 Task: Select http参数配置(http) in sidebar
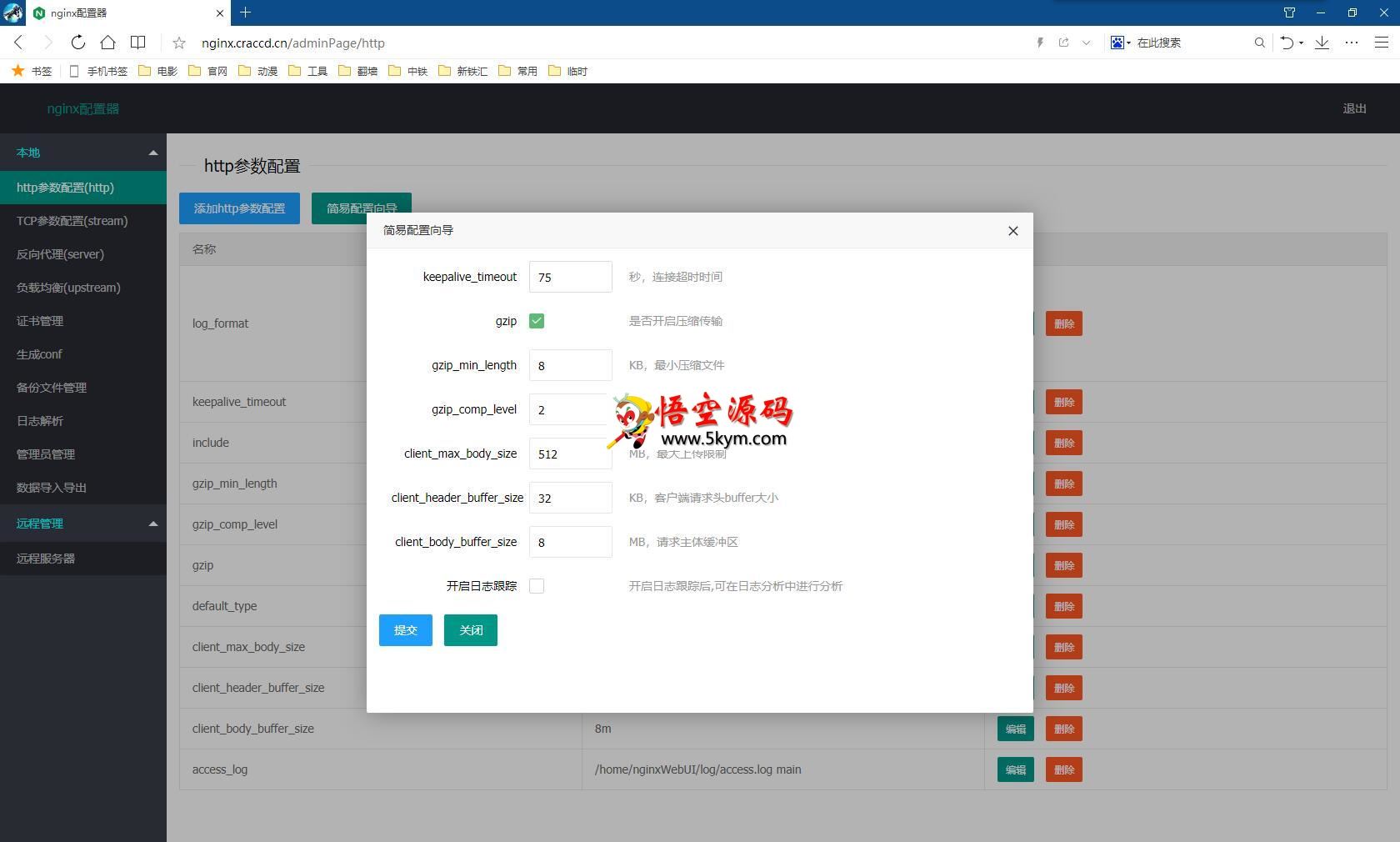tap(83, 188)
